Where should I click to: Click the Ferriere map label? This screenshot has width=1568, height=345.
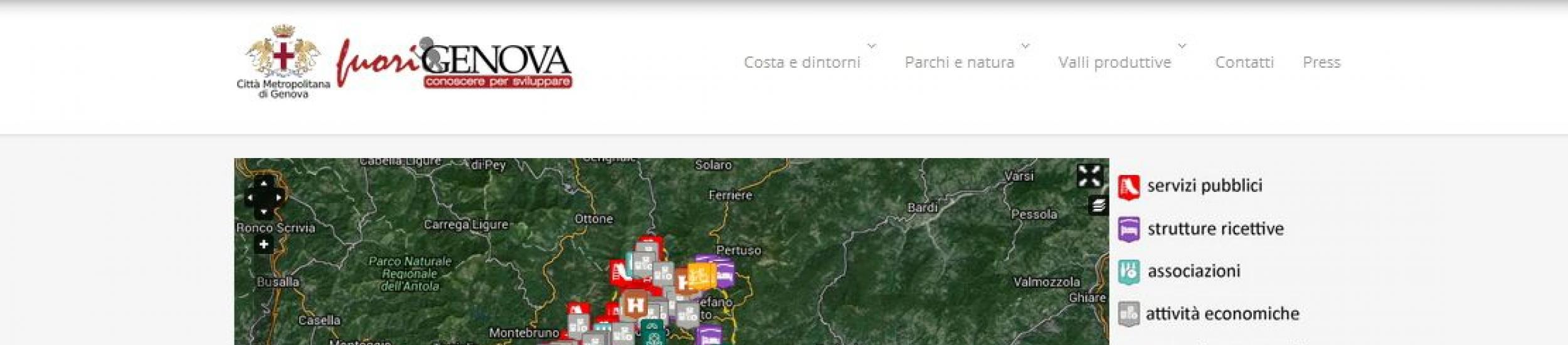[x=730, y=195]
